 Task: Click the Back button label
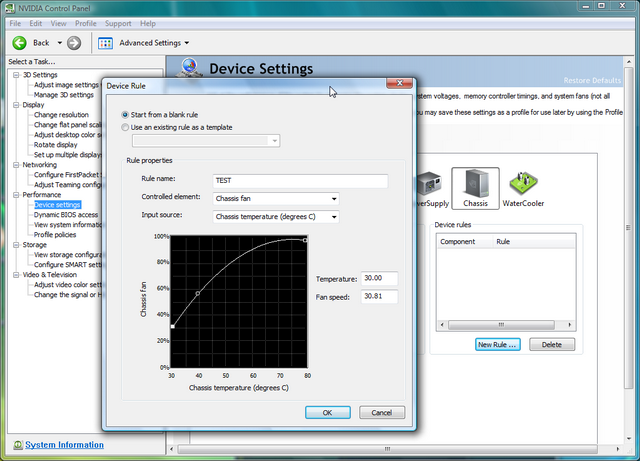click(41, 43)
